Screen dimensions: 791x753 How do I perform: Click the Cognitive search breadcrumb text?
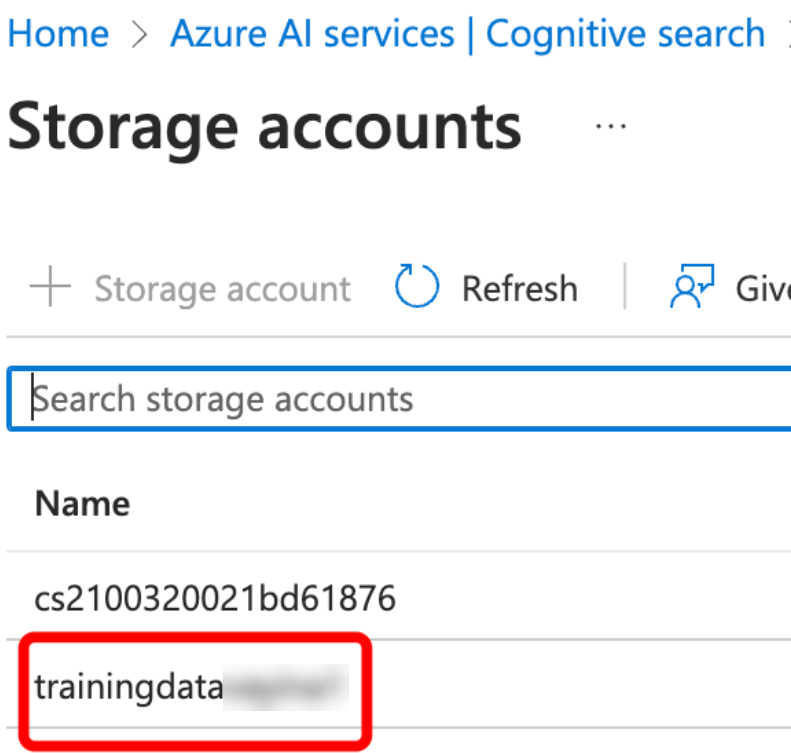click(625, 34)
